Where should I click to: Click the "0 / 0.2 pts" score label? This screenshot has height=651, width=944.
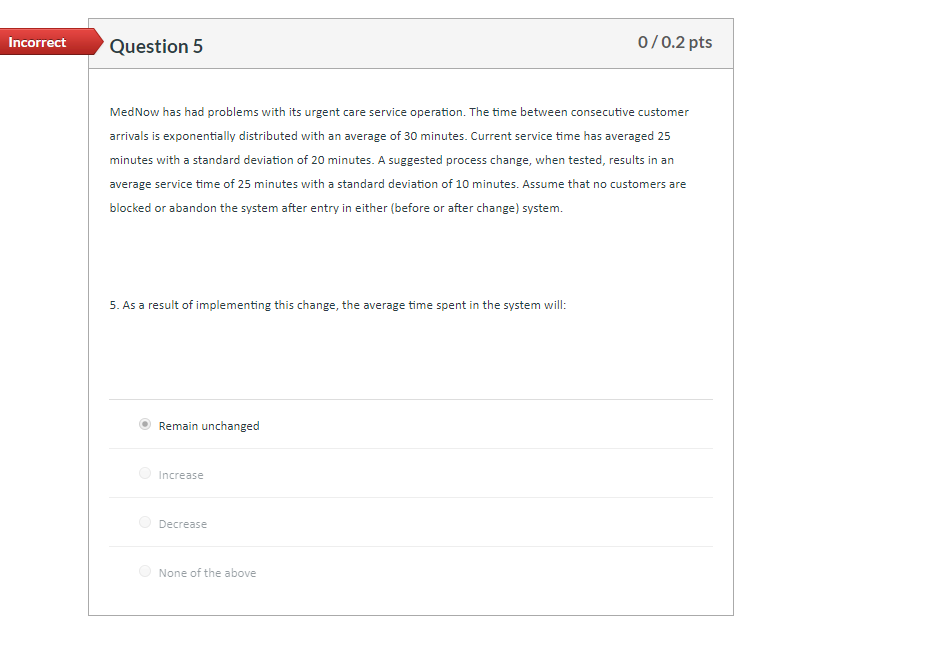(x=675, y=42)
